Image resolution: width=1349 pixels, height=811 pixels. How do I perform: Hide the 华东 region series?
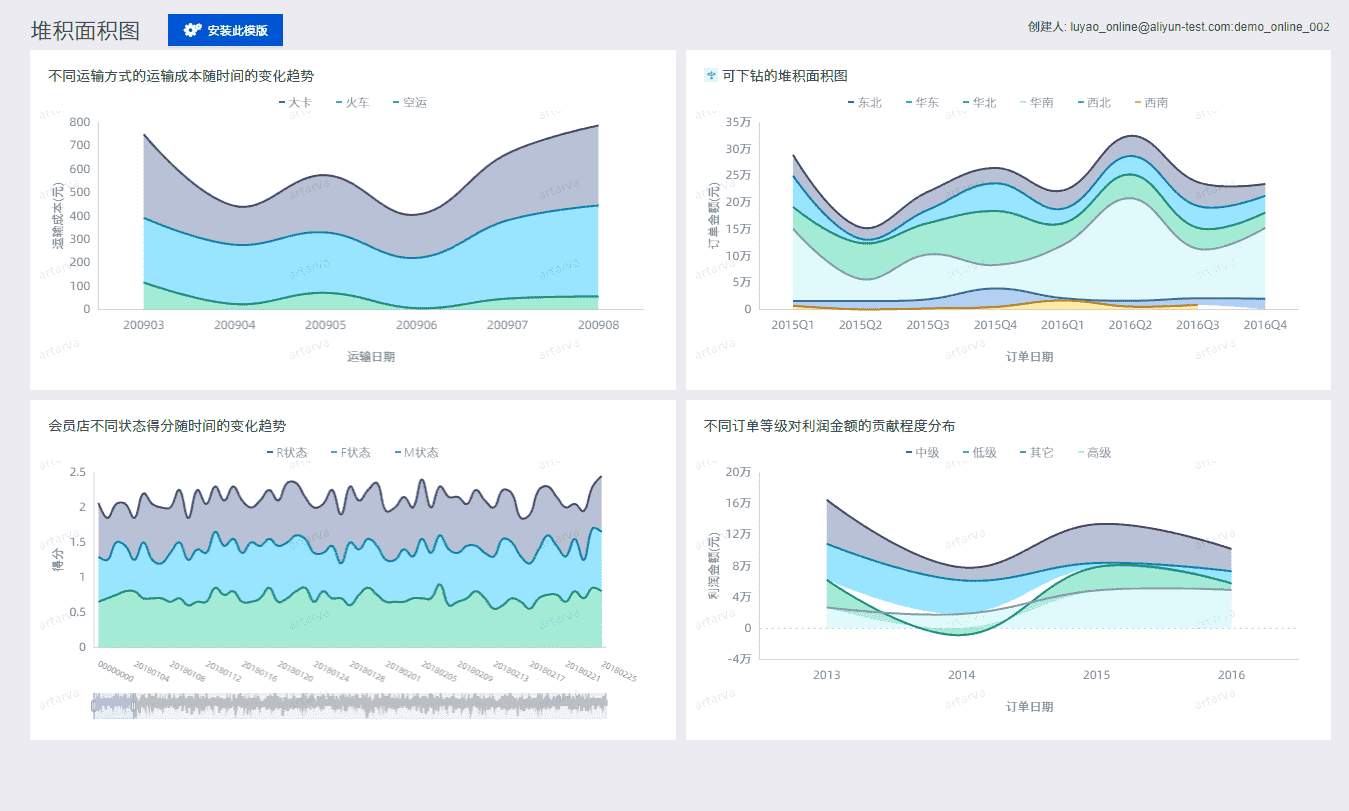pyautogui.click(x=922, y=103)
